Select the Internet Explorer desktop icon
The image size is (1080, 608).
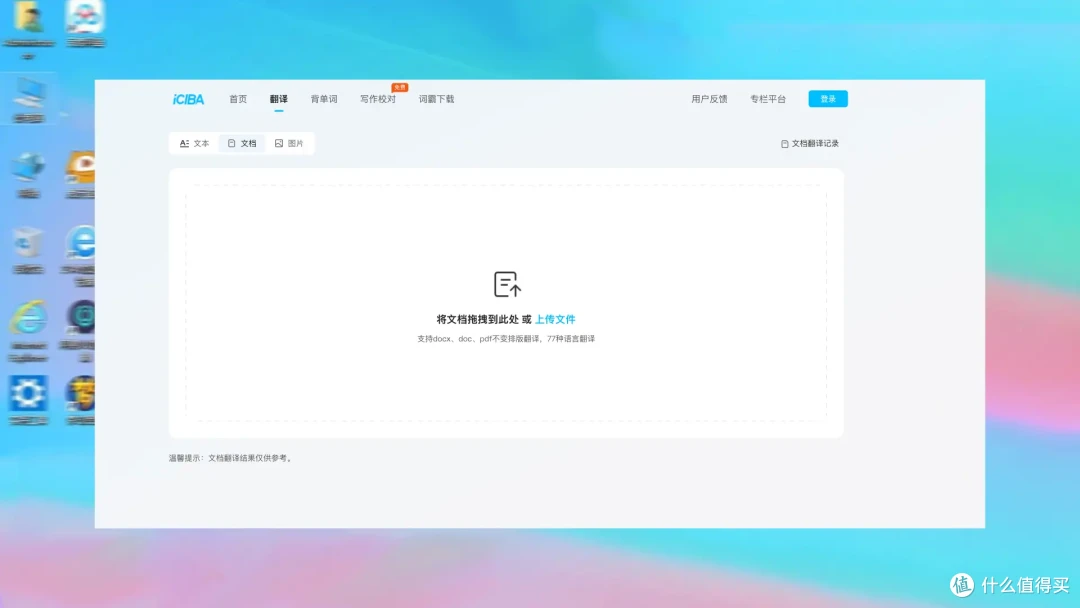click(x=28, y=319)
